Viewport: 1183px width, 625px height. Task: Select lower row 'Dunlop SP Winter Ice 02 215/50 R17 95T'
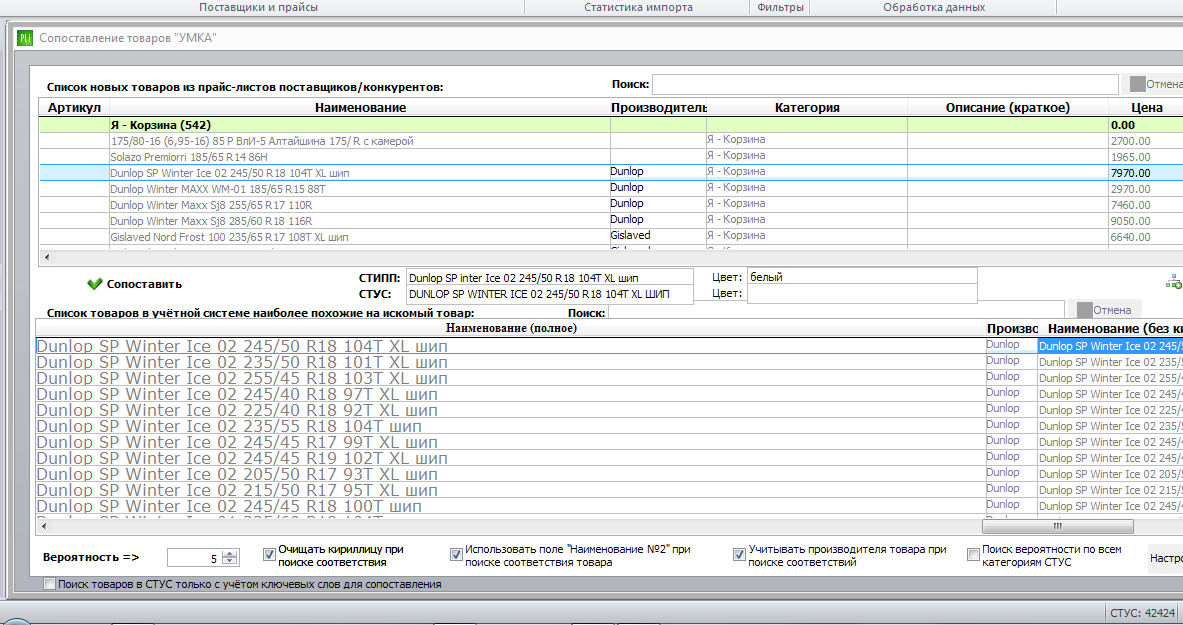point(610,490)
